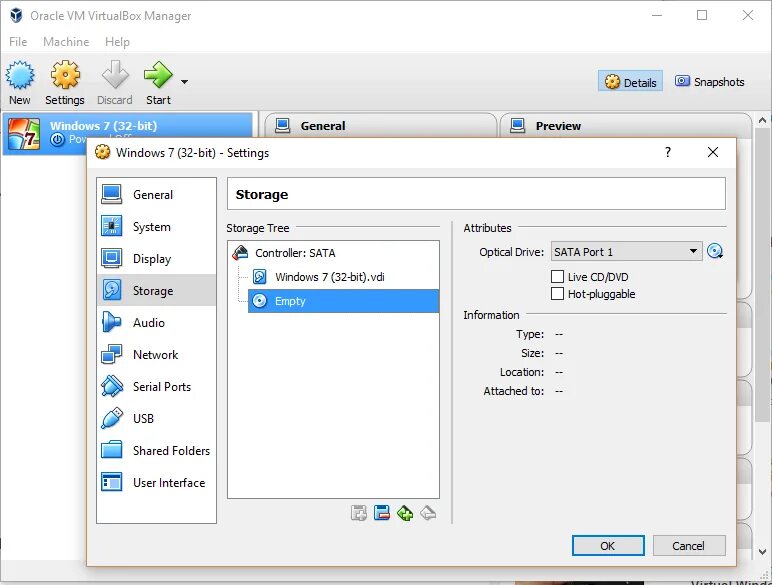The height and width of the screenshot is (585, 772).
Task: Click scroll up arrow in details pane
Action: coord(762,120)
